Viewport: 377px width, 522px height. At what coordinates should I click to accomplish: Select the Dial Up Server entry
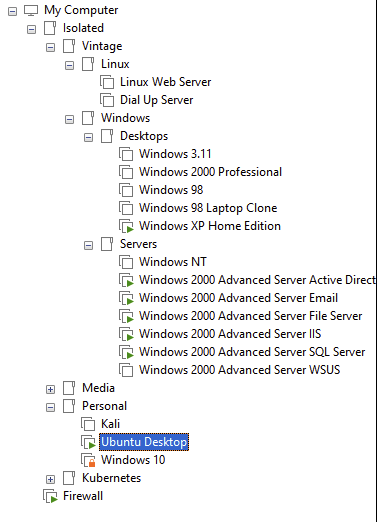tap(157, 100)
